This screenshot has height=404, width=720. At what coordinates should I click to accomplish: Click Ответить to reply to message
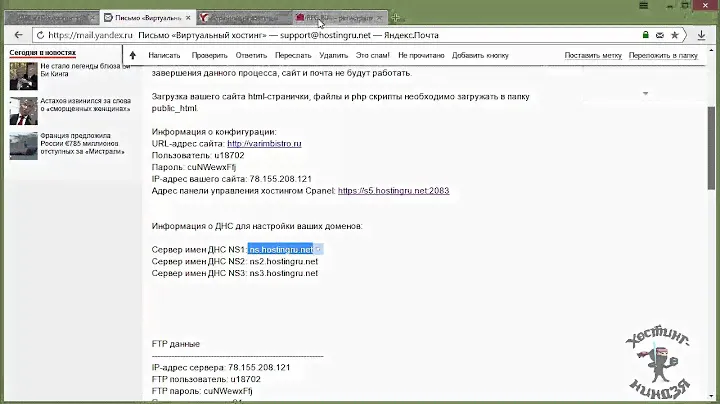click(251, 56)
